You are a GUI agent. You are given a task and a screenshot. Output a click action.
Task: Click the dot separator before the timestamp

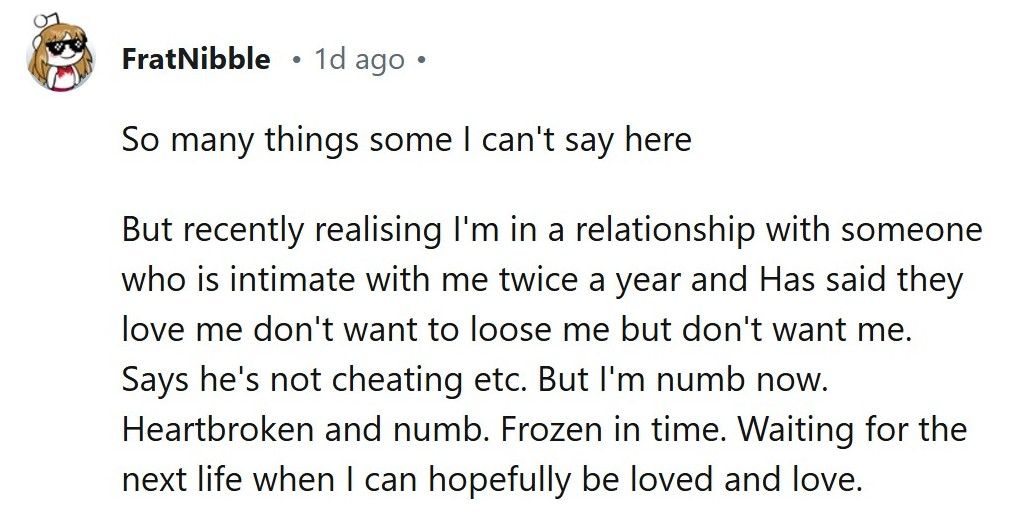[297, 60]
